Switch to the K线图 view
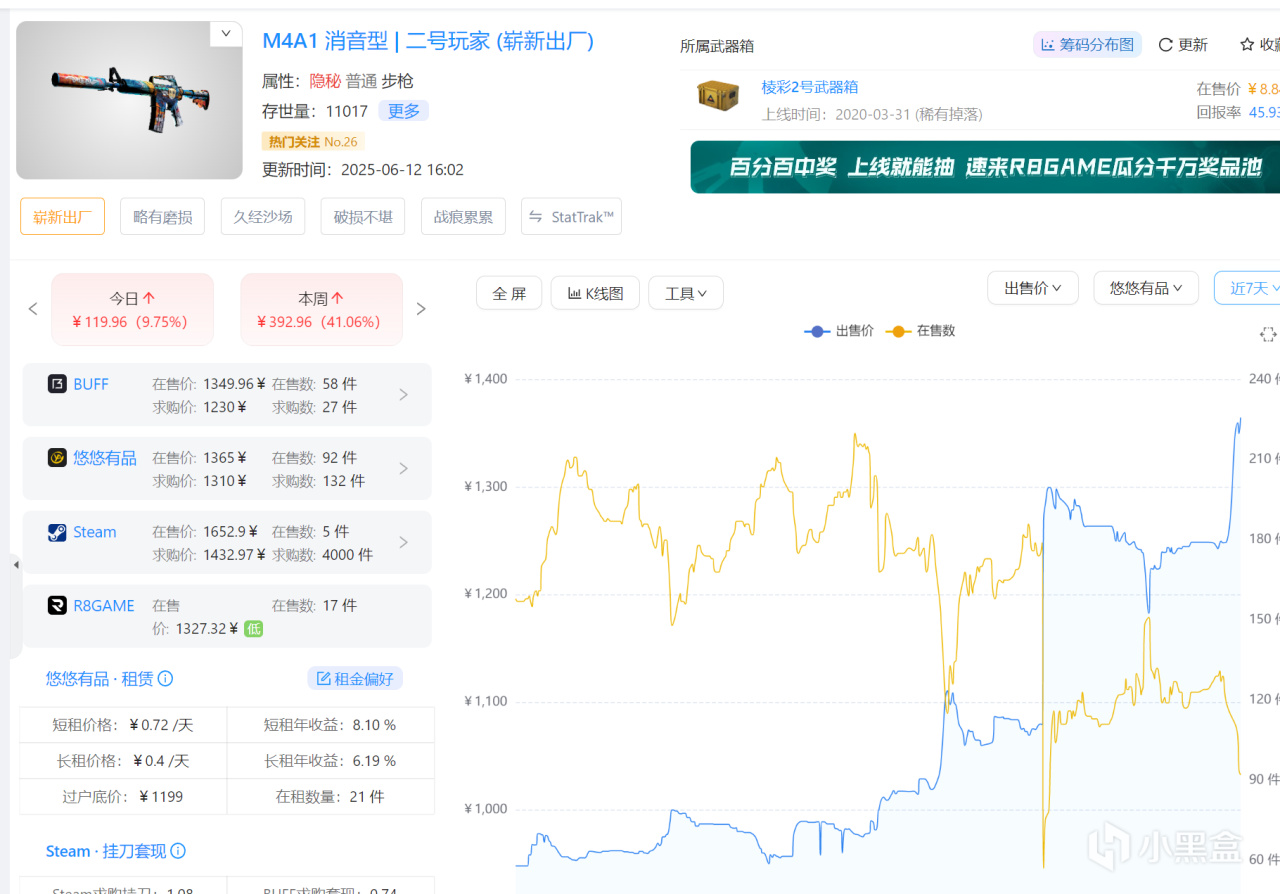Viewport: 1280px width, 894px height. [x=595, y=293]
